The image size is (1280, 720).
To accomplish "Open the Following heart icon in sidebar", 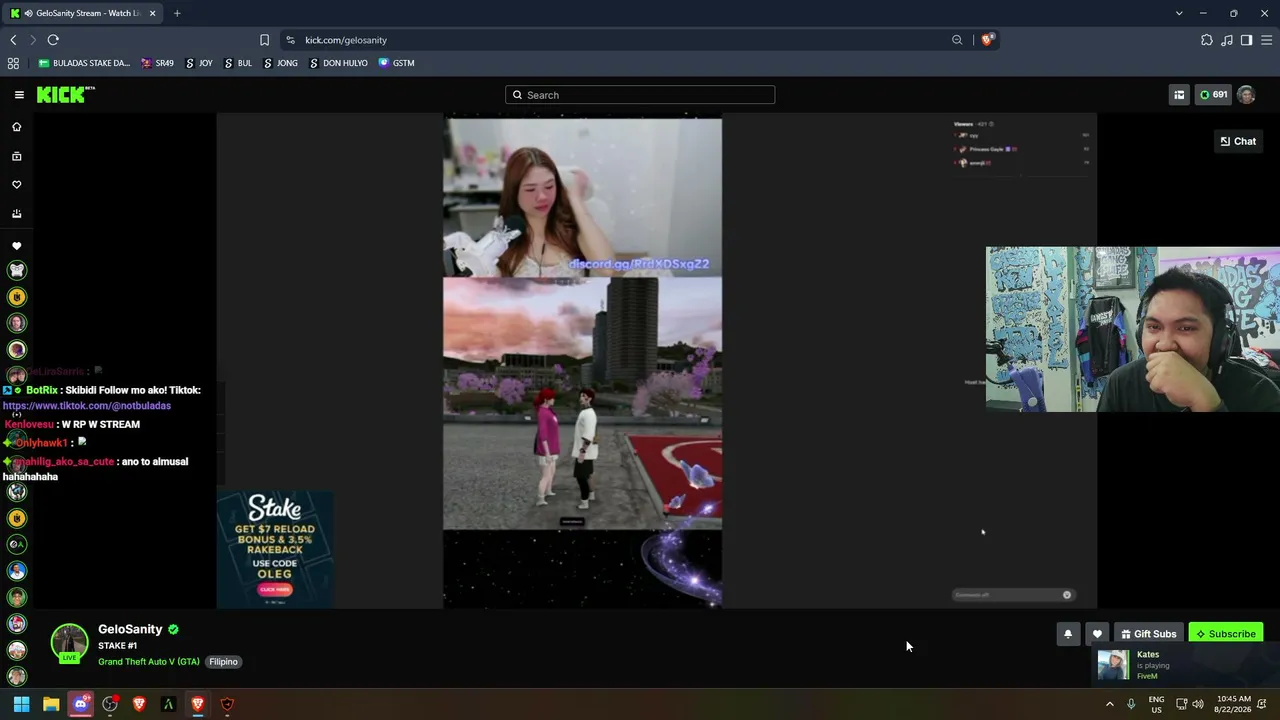I will coord(16,185).
